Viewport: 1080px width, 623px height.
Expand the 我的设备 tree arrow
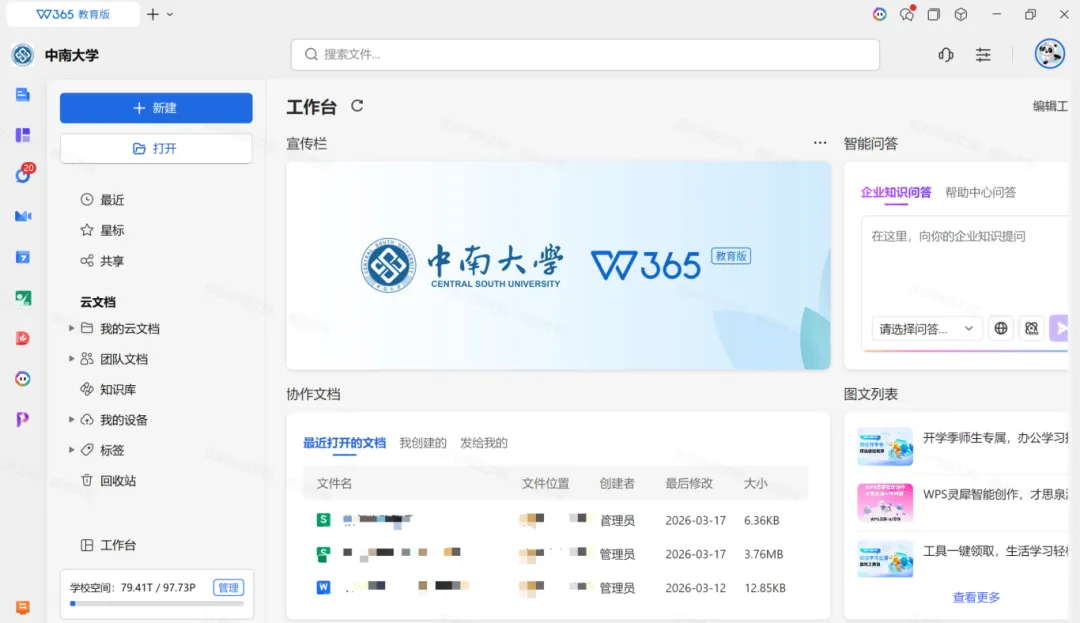71,419
